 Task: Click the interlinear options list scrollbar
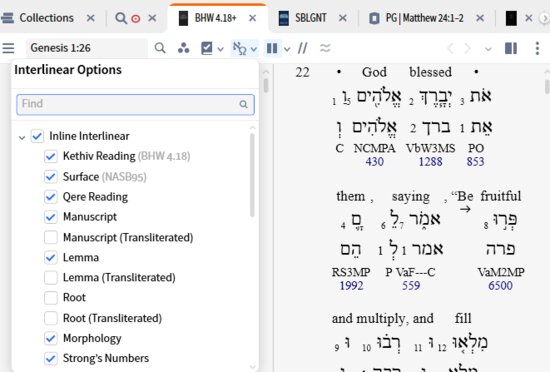pyautogui.click(x=252, y=175)
